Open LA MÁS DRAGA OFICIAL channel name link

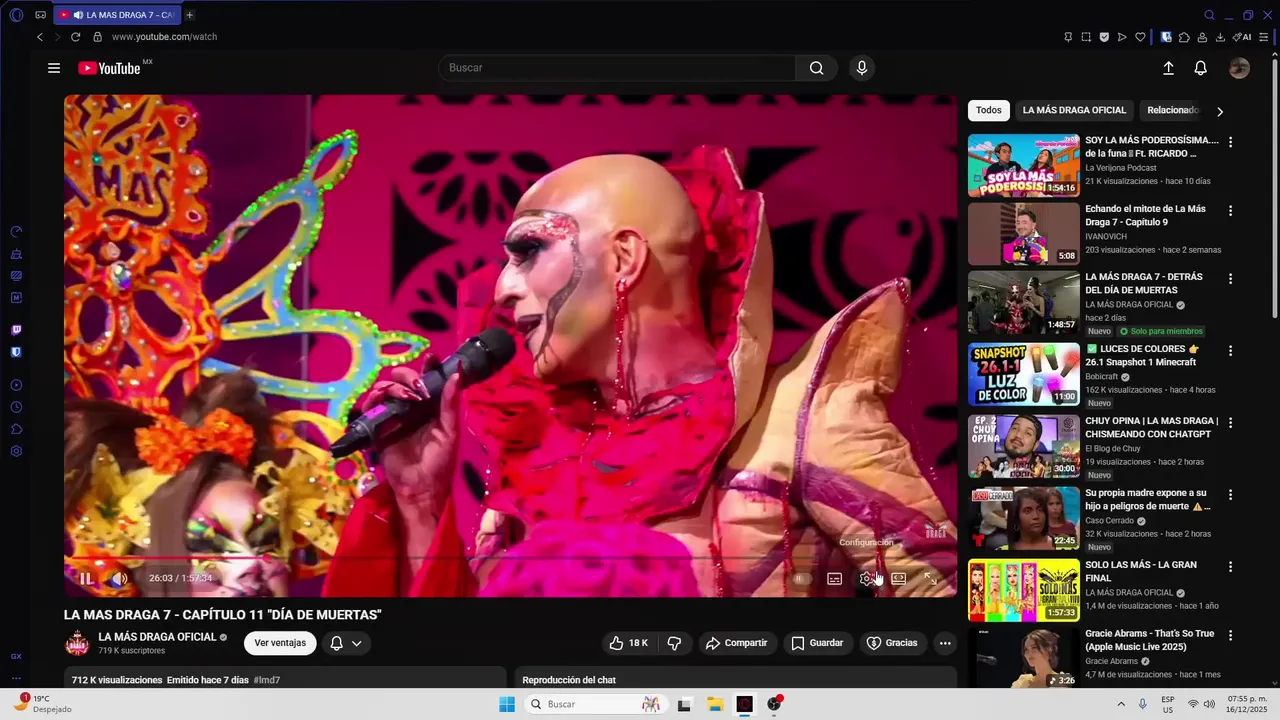[157, 637]
